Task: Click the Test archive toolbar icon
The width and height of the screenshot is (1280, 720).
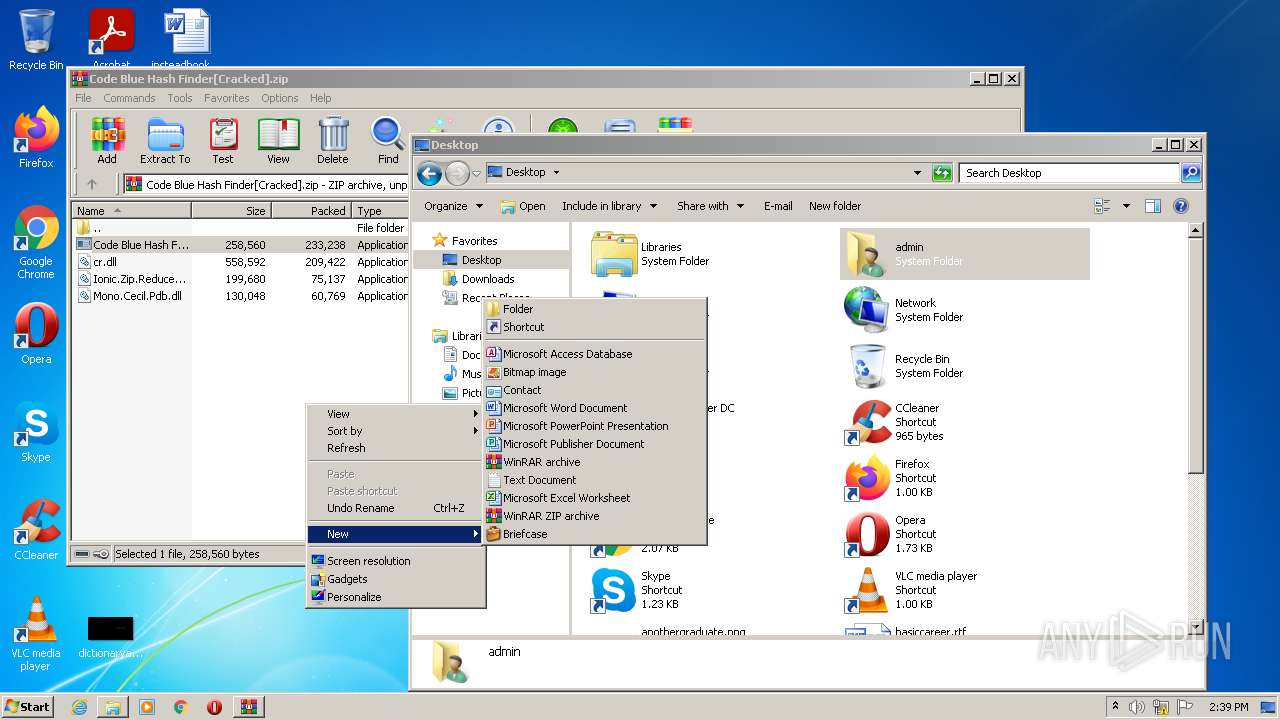Action: (x=223, y=141)
